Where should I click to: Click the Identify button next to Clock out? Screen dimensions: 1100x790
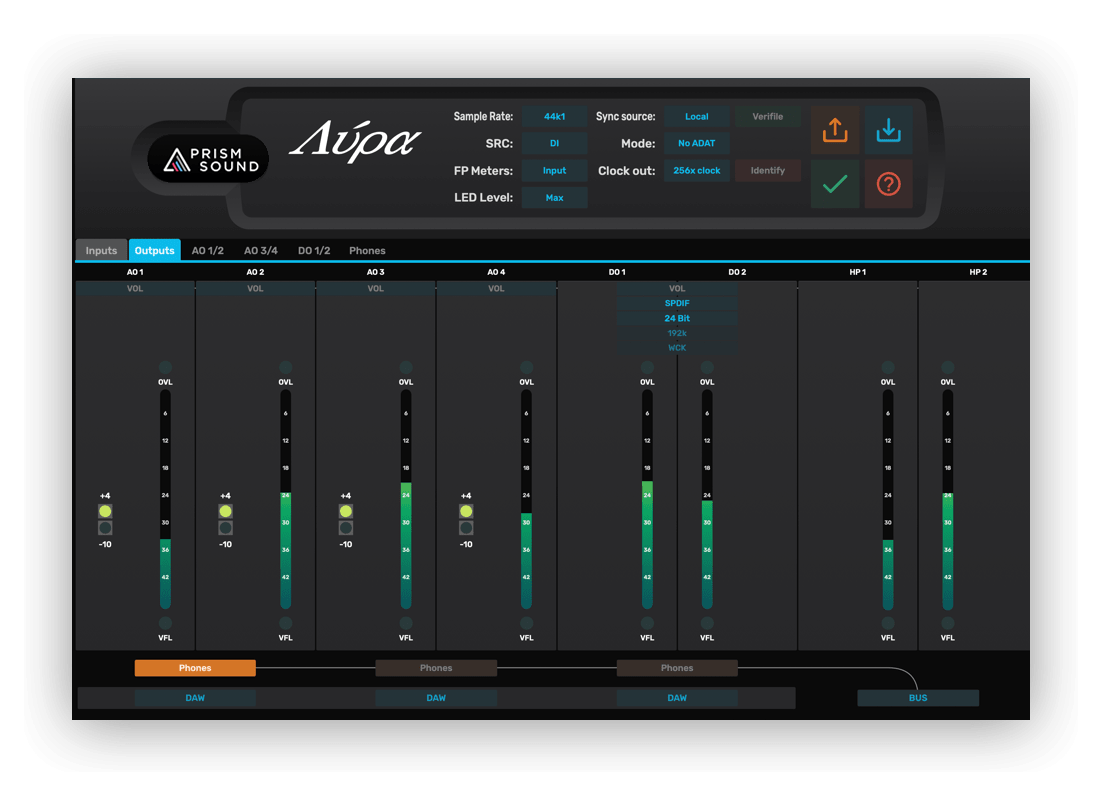[x=767, y=170]
